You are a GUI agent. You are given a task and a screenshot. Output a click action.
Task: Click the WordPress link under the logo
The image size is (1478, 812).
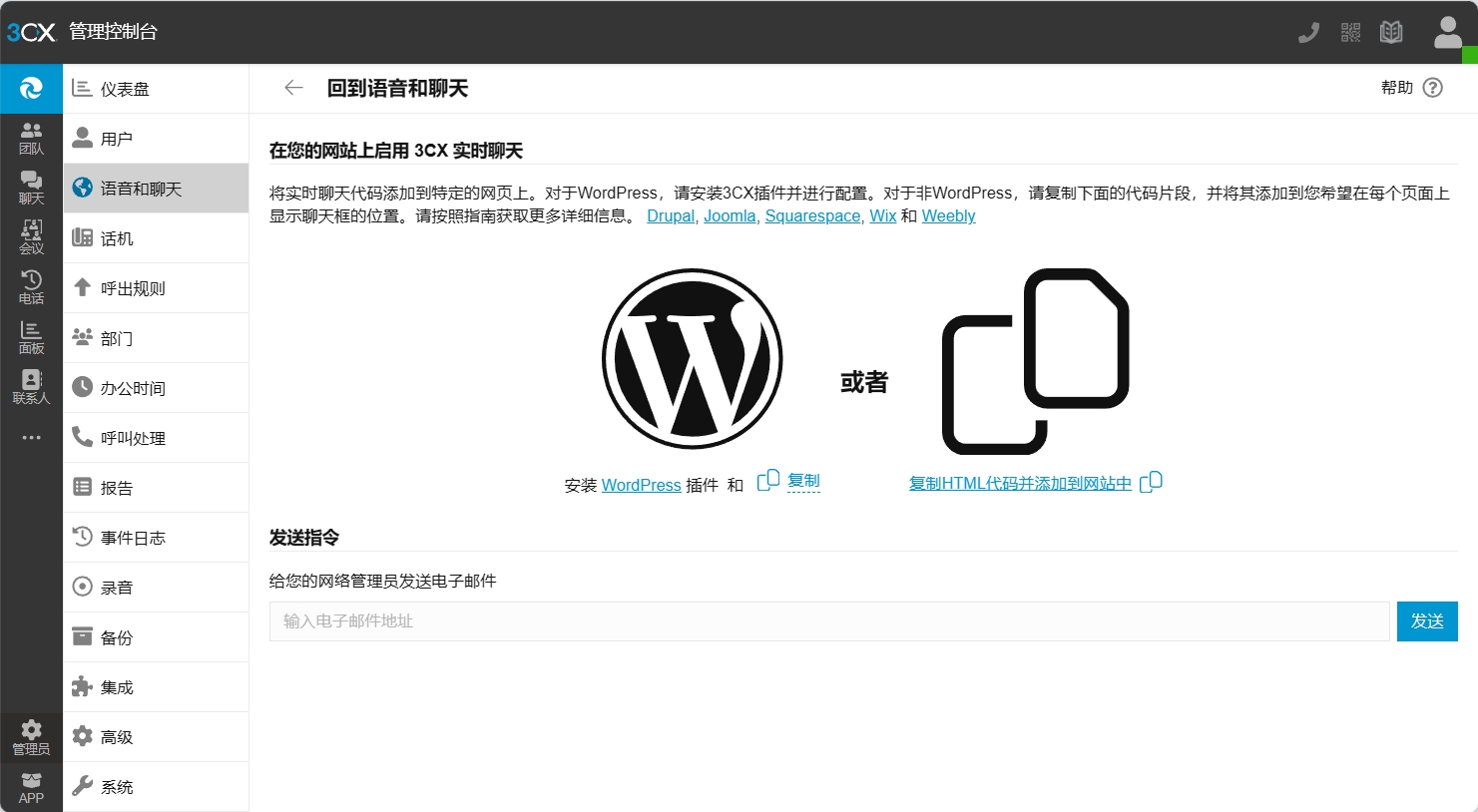641,485
